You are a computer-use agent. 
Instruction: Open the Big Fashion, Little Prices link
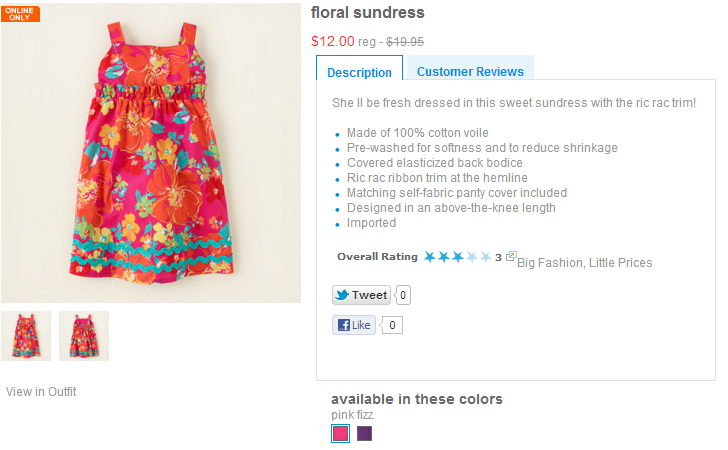[x=584, y=263]
